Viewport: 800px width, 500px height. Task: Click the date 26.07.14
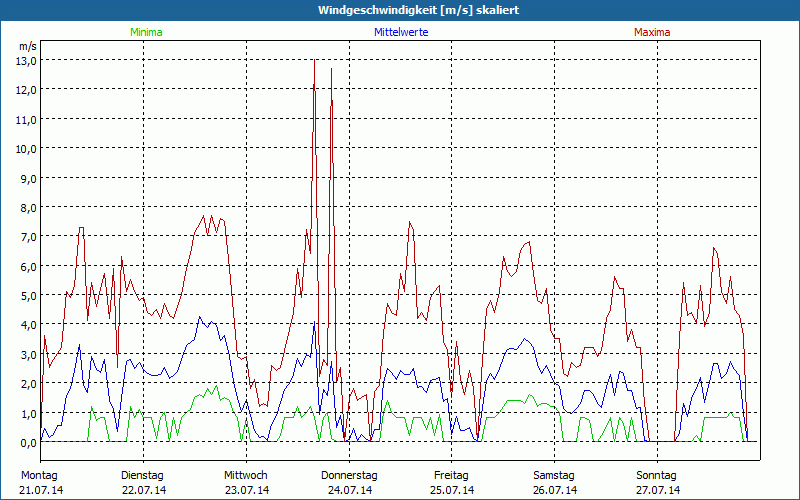555,491
